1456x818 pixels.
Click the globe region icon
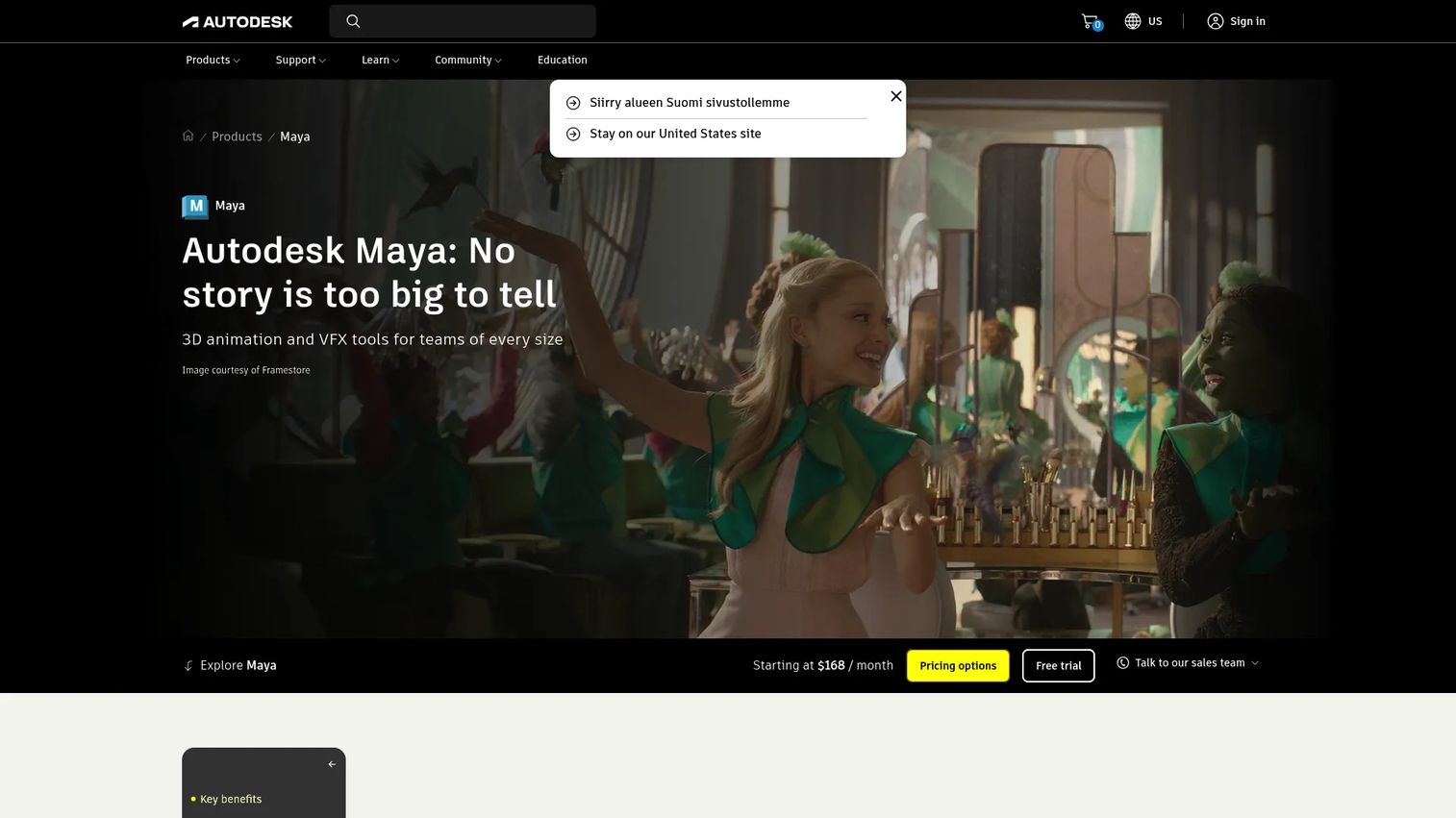[1133, 21]
